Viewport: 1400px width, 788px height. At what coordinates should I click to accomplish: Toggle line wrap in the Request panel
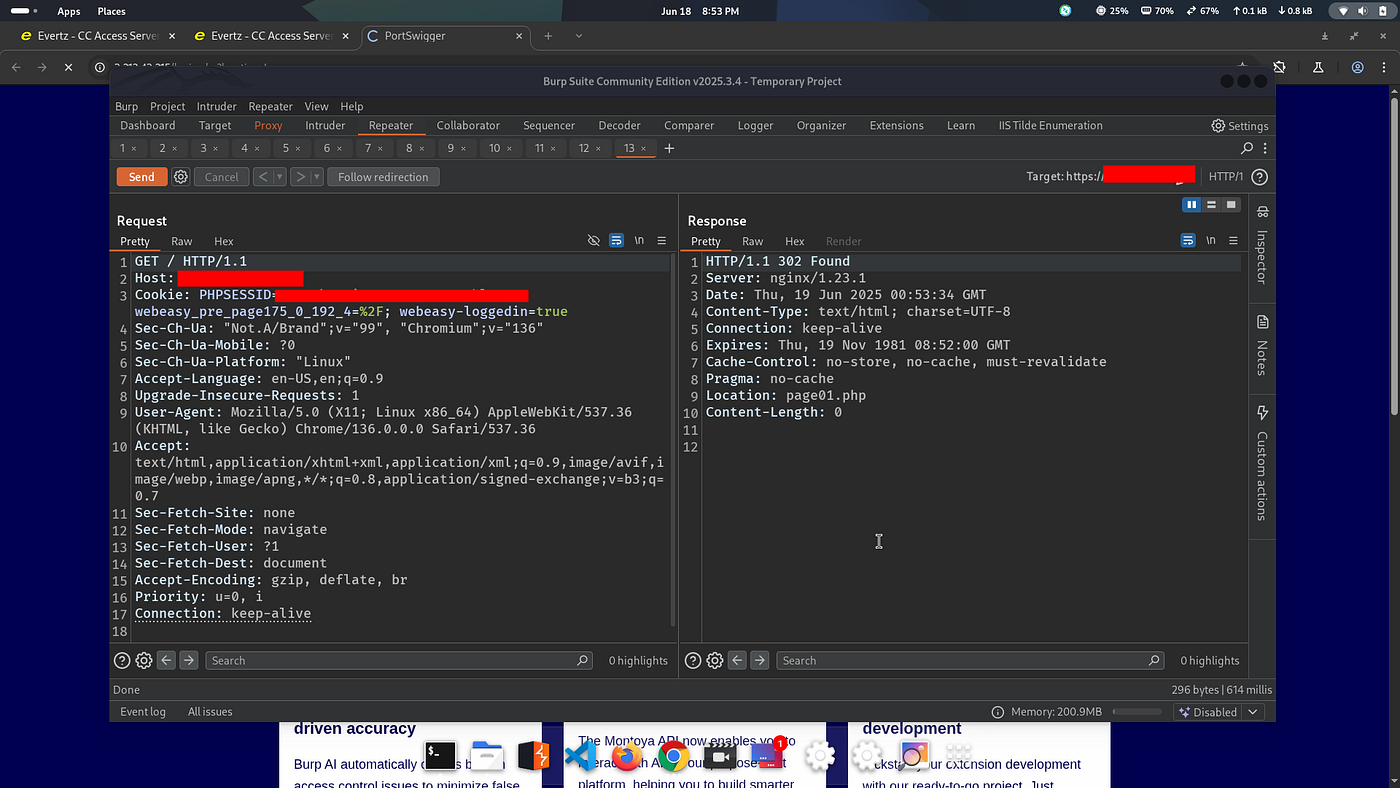[x=616, y=241]
